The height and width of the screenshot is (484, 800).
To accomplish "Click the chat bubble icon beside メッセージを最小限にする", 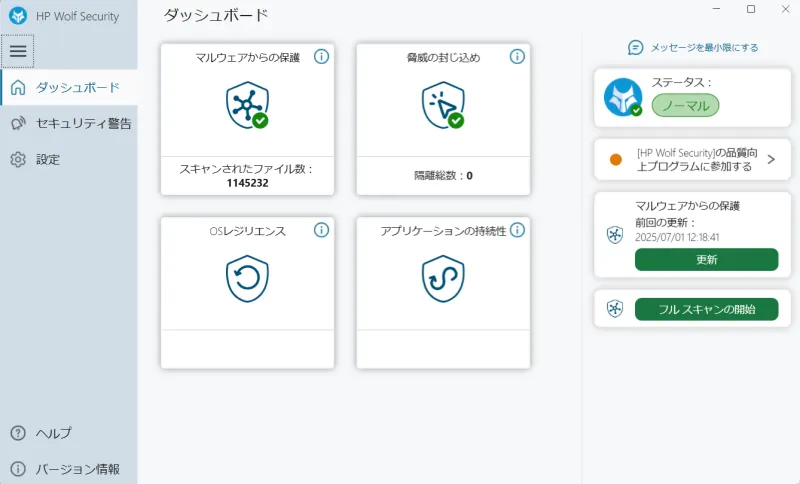I will click(636, 48).
